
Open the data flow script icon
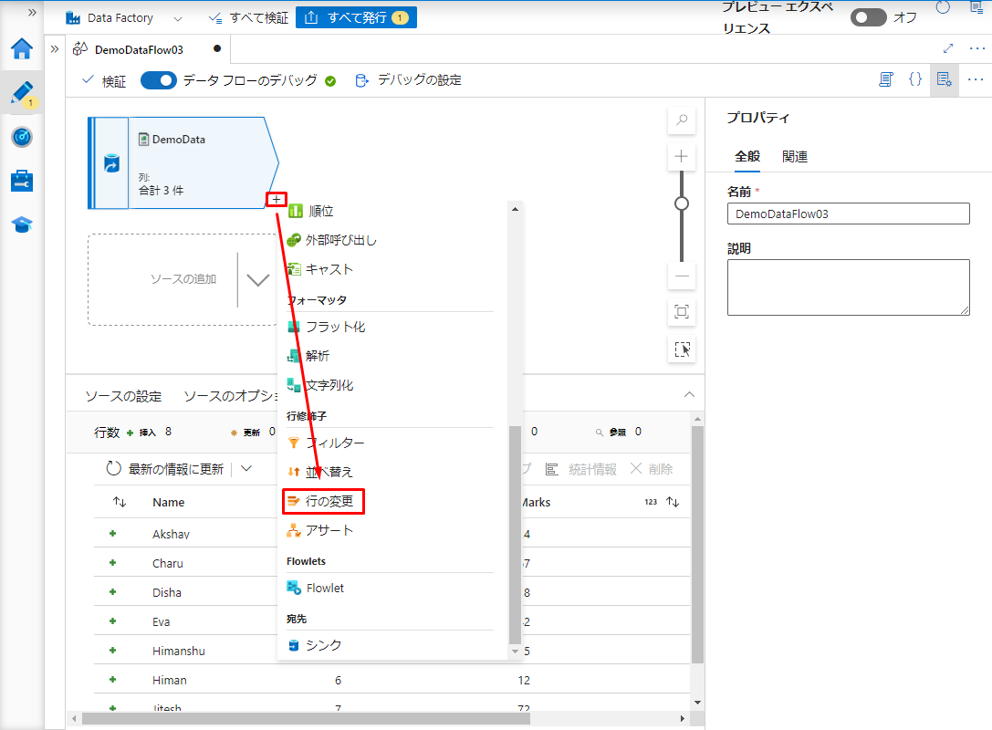pos(886,80)
